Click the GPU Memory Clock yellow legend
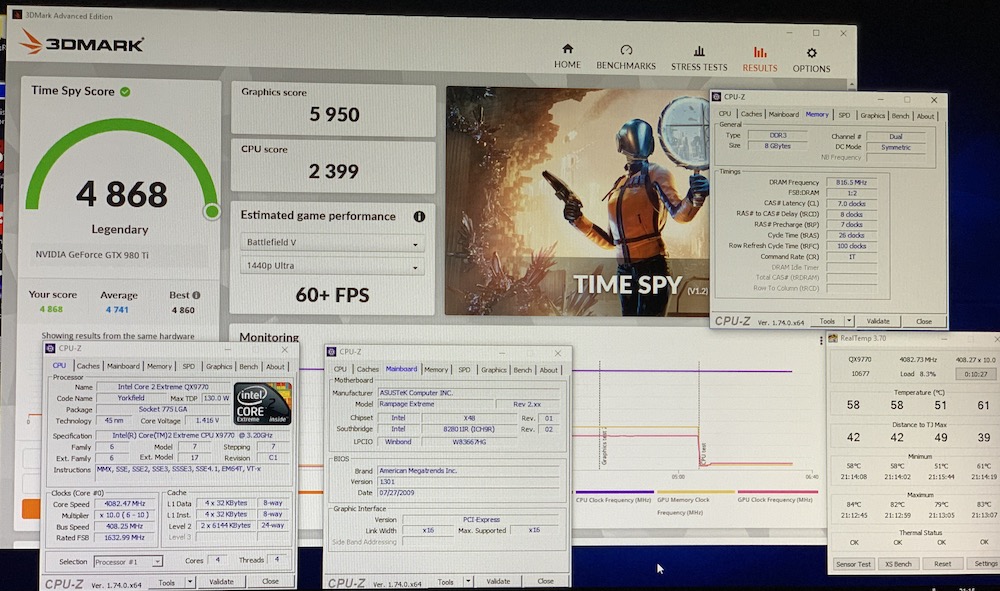The width and height of the screenshot is (1000, 591). [695, 502]
